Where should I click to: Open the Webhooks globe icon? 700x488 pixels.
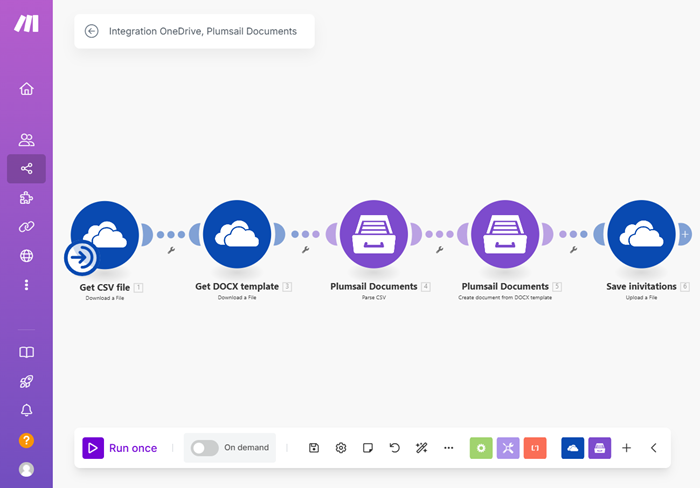pos(26,256)
